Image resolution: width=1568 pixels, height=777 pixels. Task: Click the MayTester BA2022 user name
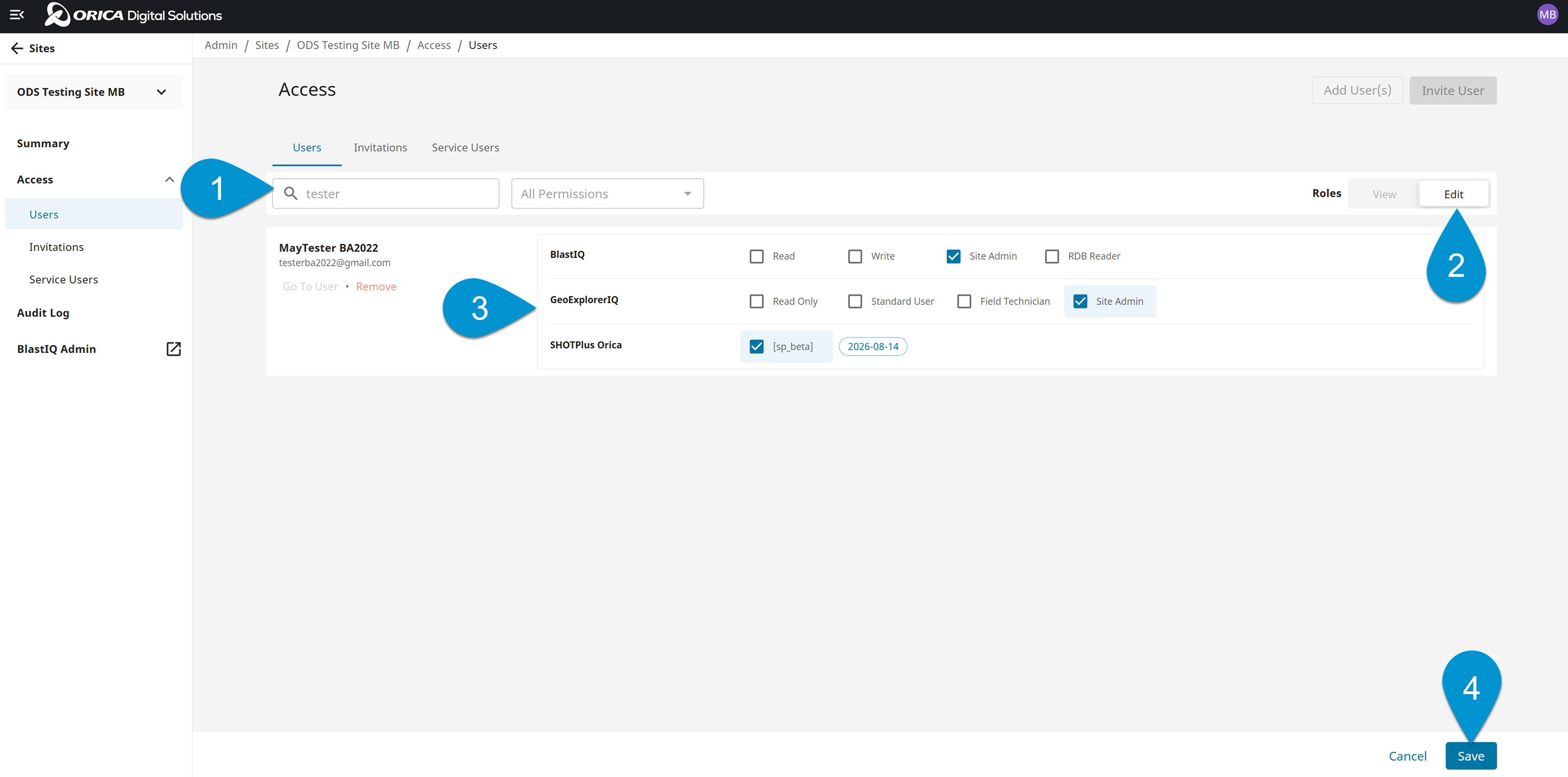pyautogui.click(x=329, y=248)
